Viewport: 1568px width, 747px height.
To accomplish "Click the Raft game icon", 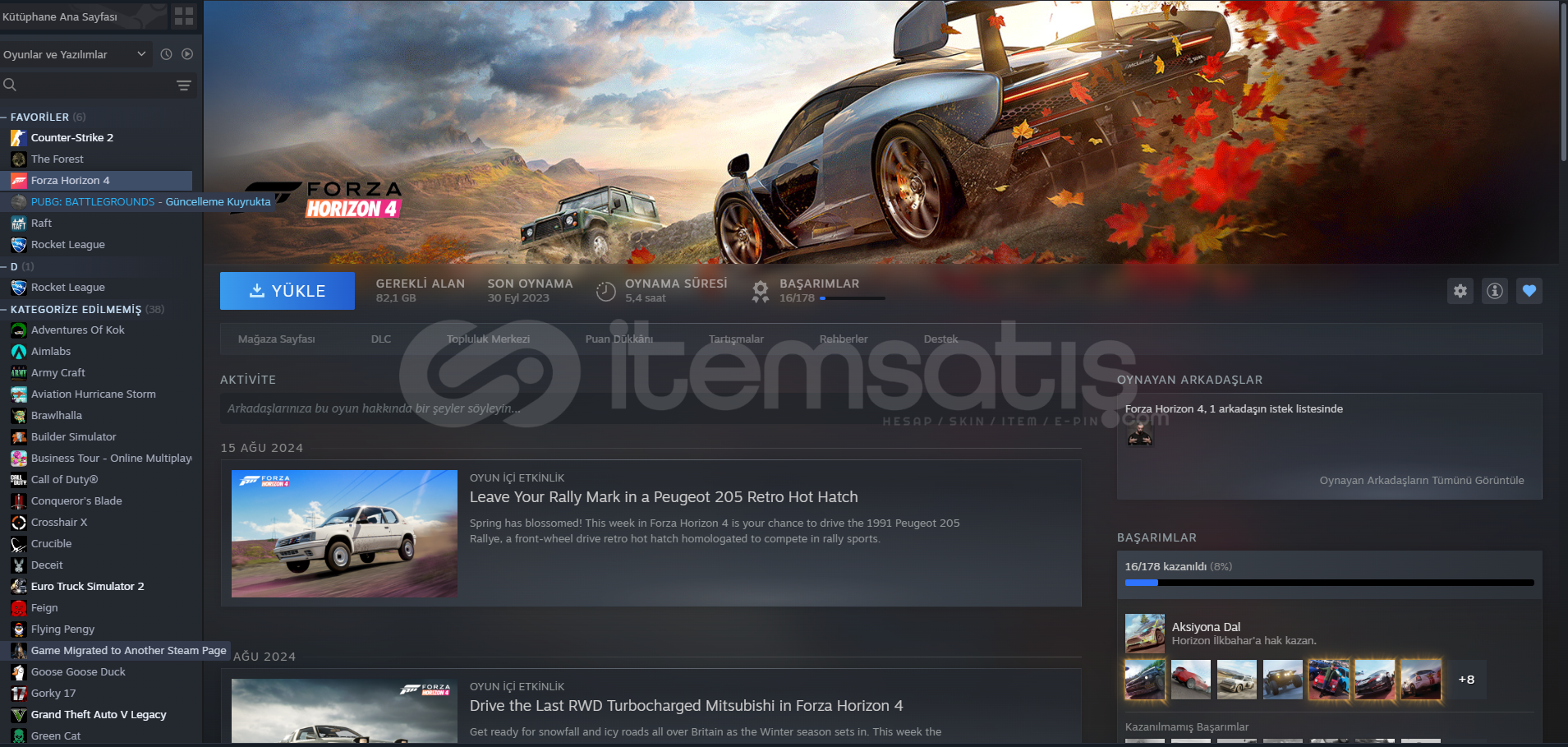I will click(x=19, y=224).
